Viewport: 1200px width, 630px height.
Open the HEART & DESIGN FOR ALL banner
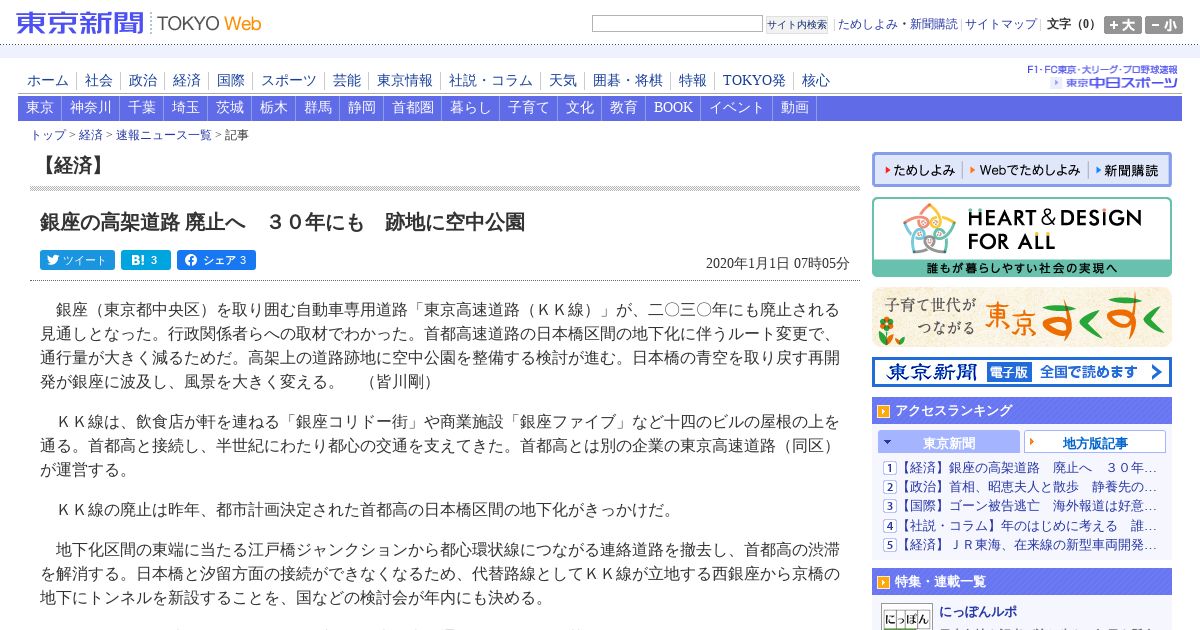click(1022, 237)
